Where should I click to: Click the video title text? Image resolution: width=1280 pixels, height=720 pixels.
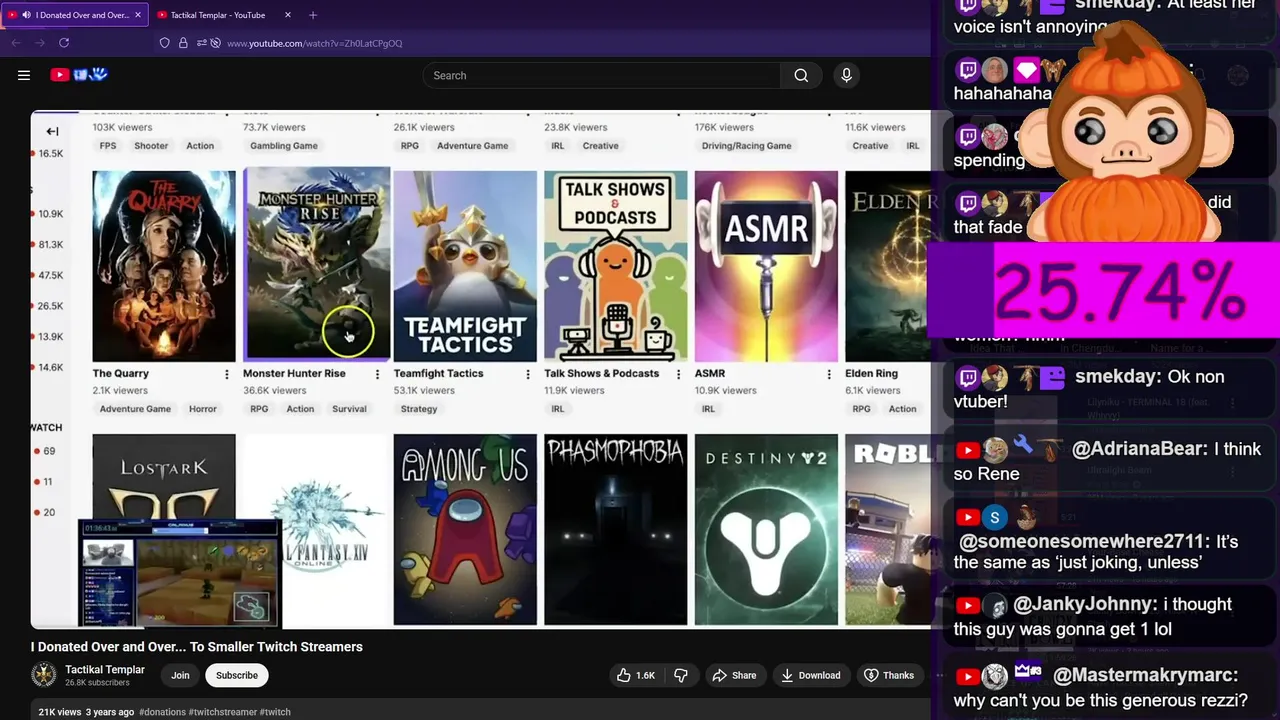(x=197, y=647)
